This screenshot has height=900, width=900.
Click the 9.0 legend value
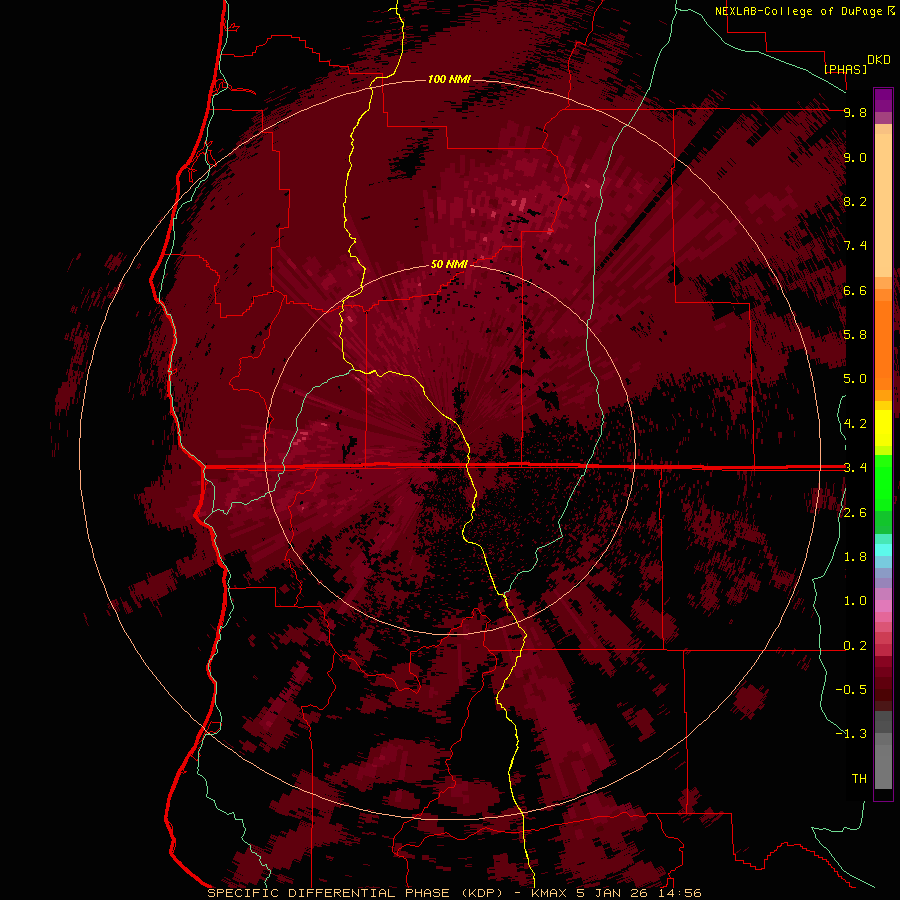tap(855, 157)
